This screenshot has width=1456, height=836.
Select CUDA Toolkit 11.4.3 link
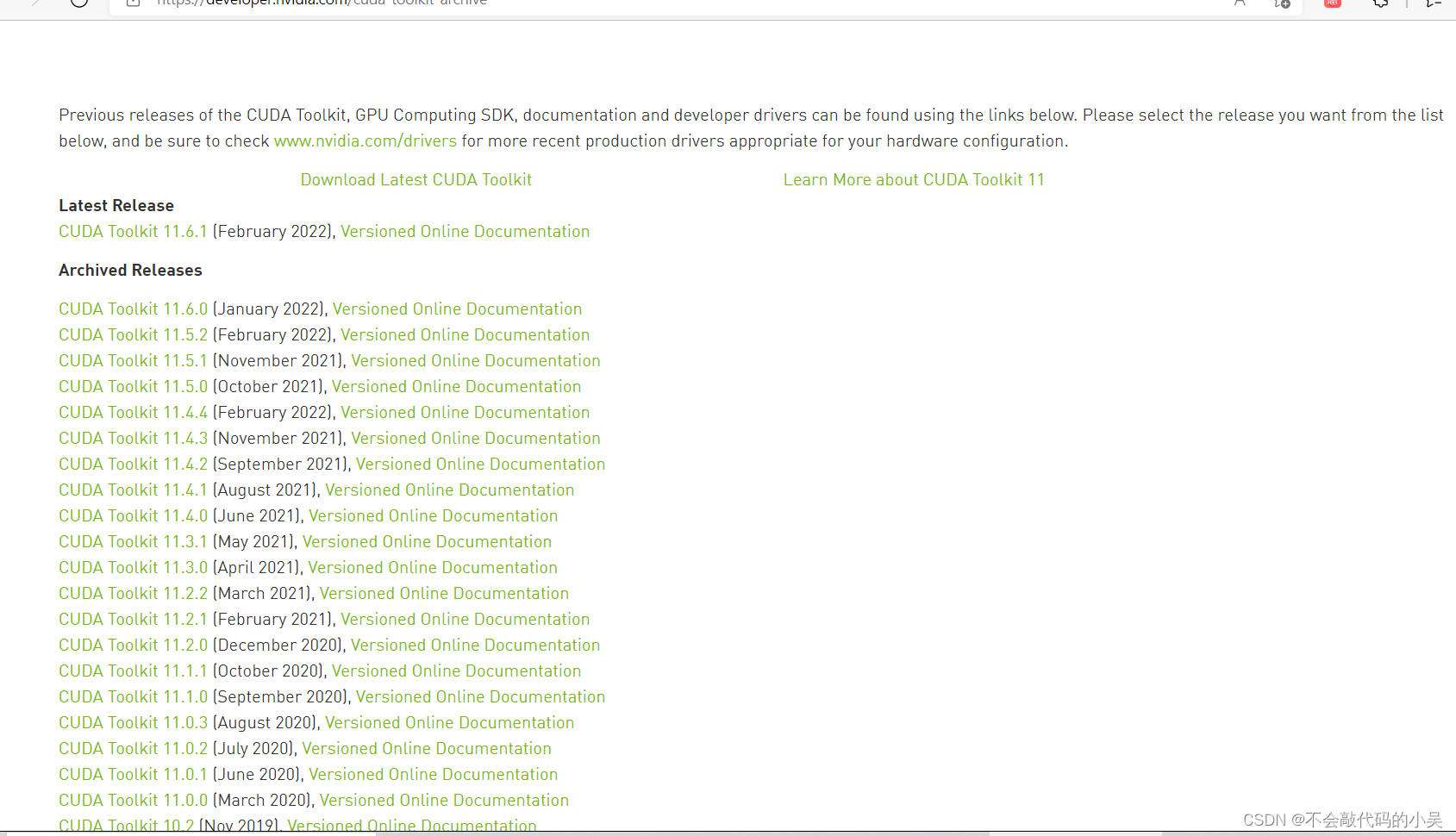[x=134, y=439]
